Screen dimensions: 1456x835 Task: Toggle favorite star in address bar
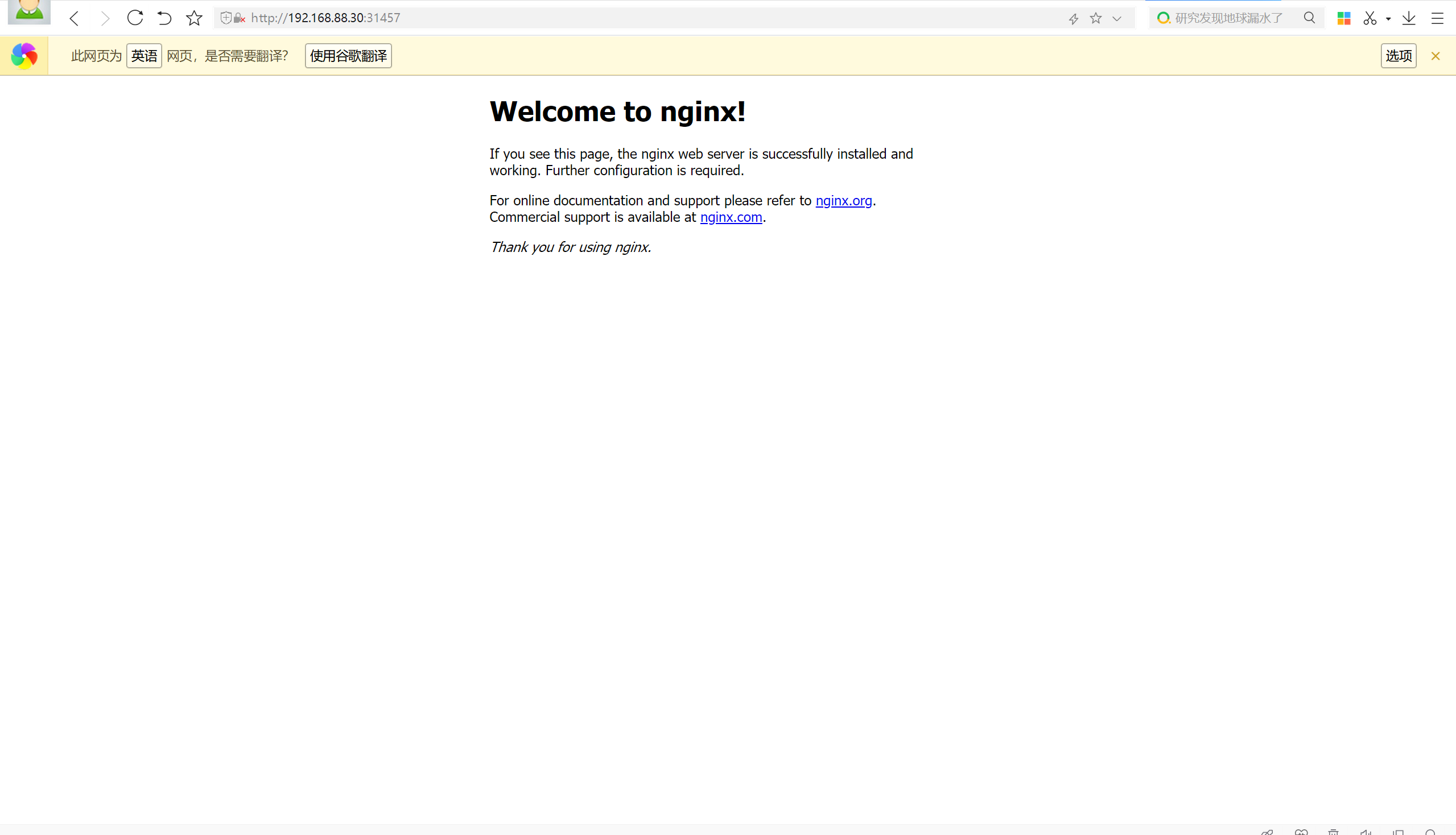(1096, 18)
